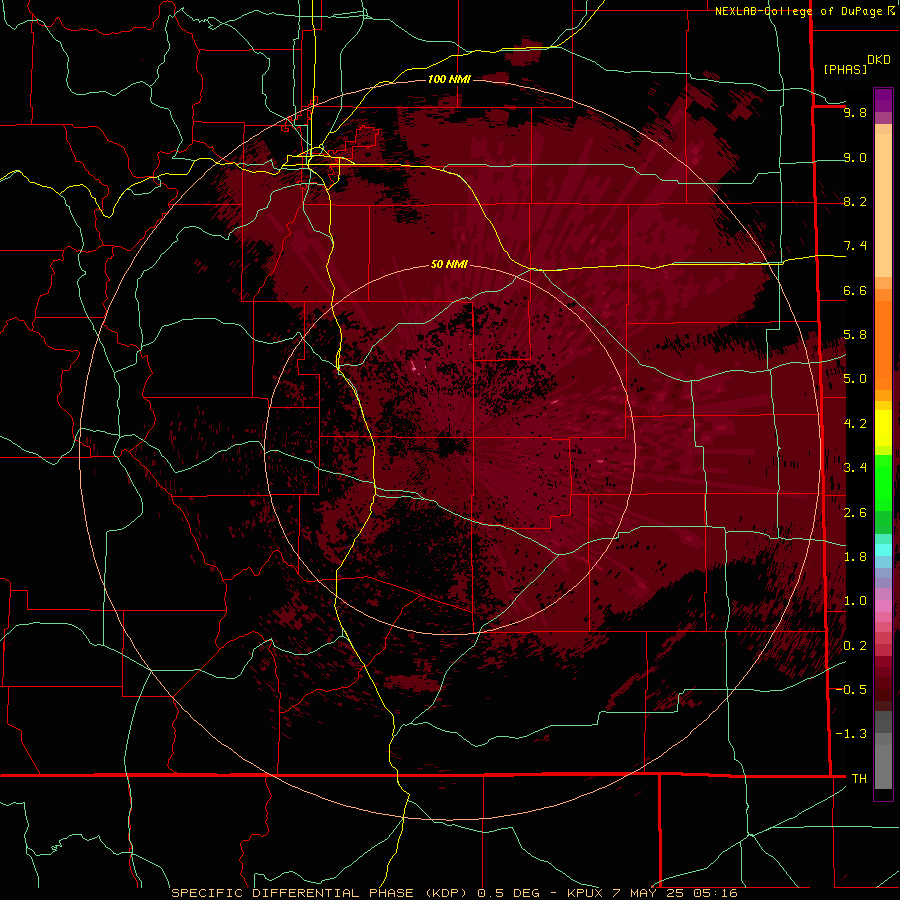900x900 pixels.
Task: Click the -1.3 scale value
Action: click(851, 734)
